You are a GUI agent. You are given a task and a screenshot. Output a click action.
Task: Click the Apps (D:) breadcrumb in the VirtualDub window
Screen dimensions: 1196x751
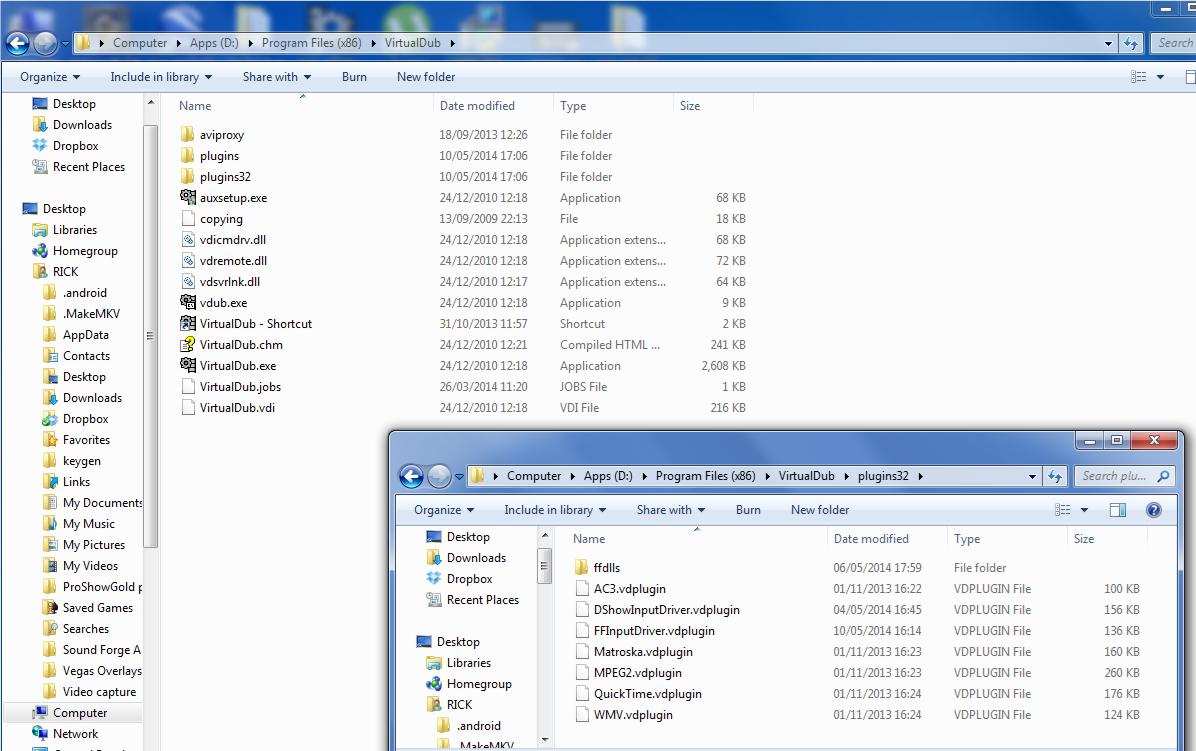coord(214,43)
